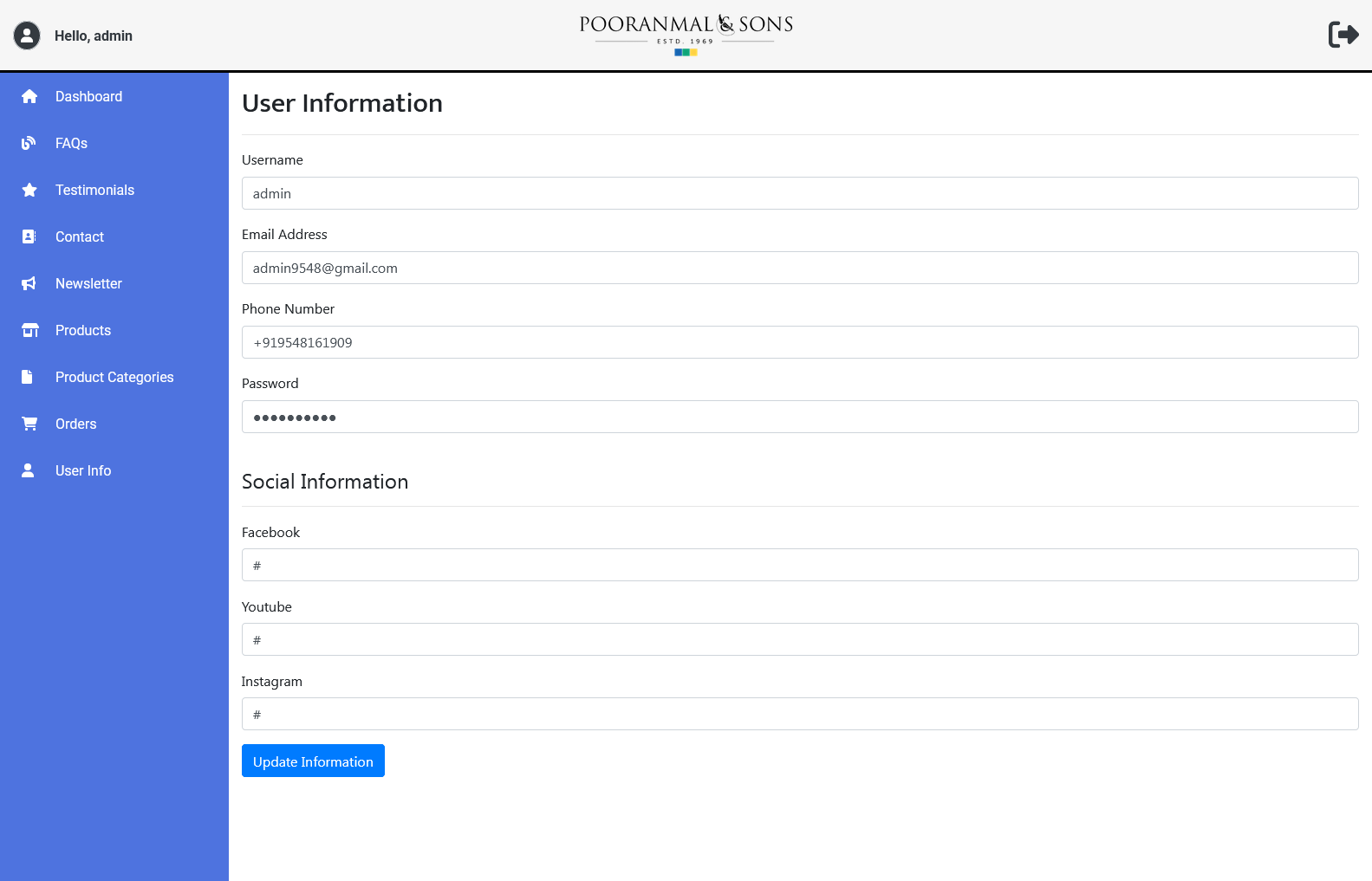Go to the Newsletter section
Image resolution: width=1372 pixels, height=881 pixels.
88,283
